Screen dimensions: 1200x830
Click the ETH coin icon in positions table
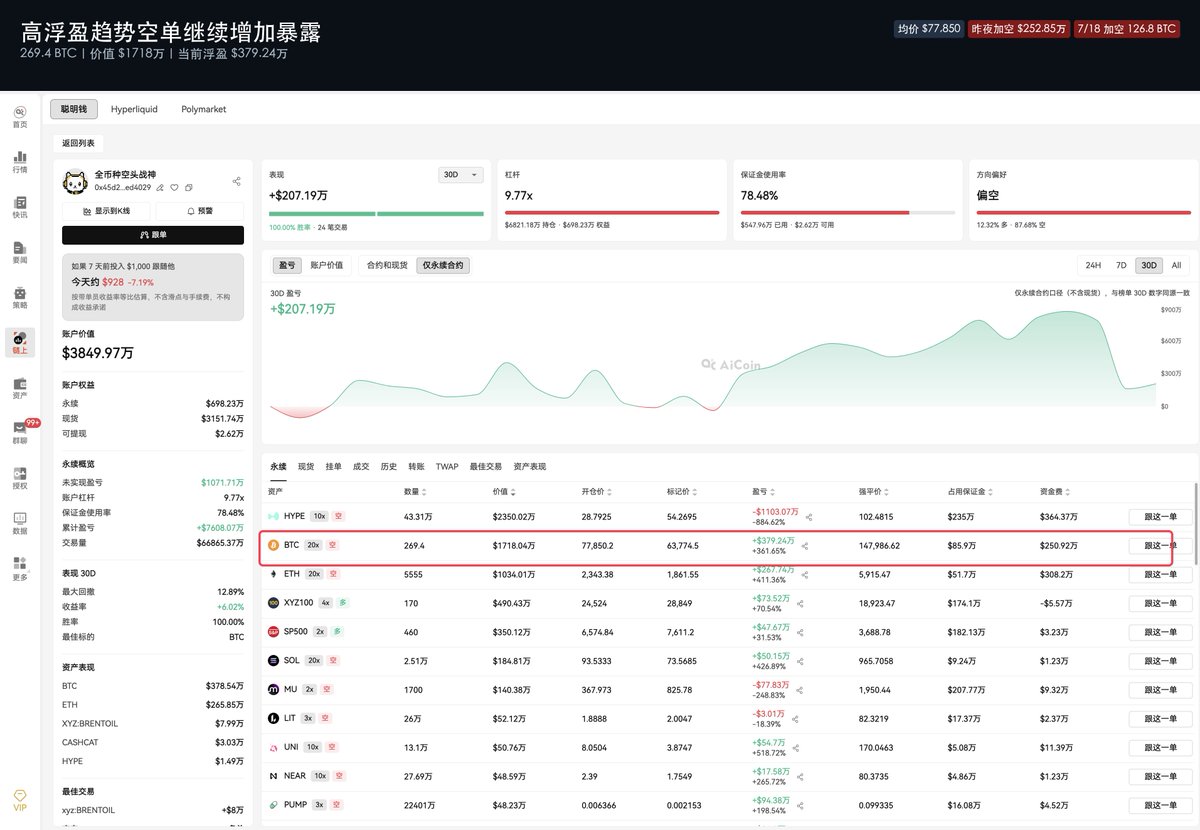click(x=274, y=574)
